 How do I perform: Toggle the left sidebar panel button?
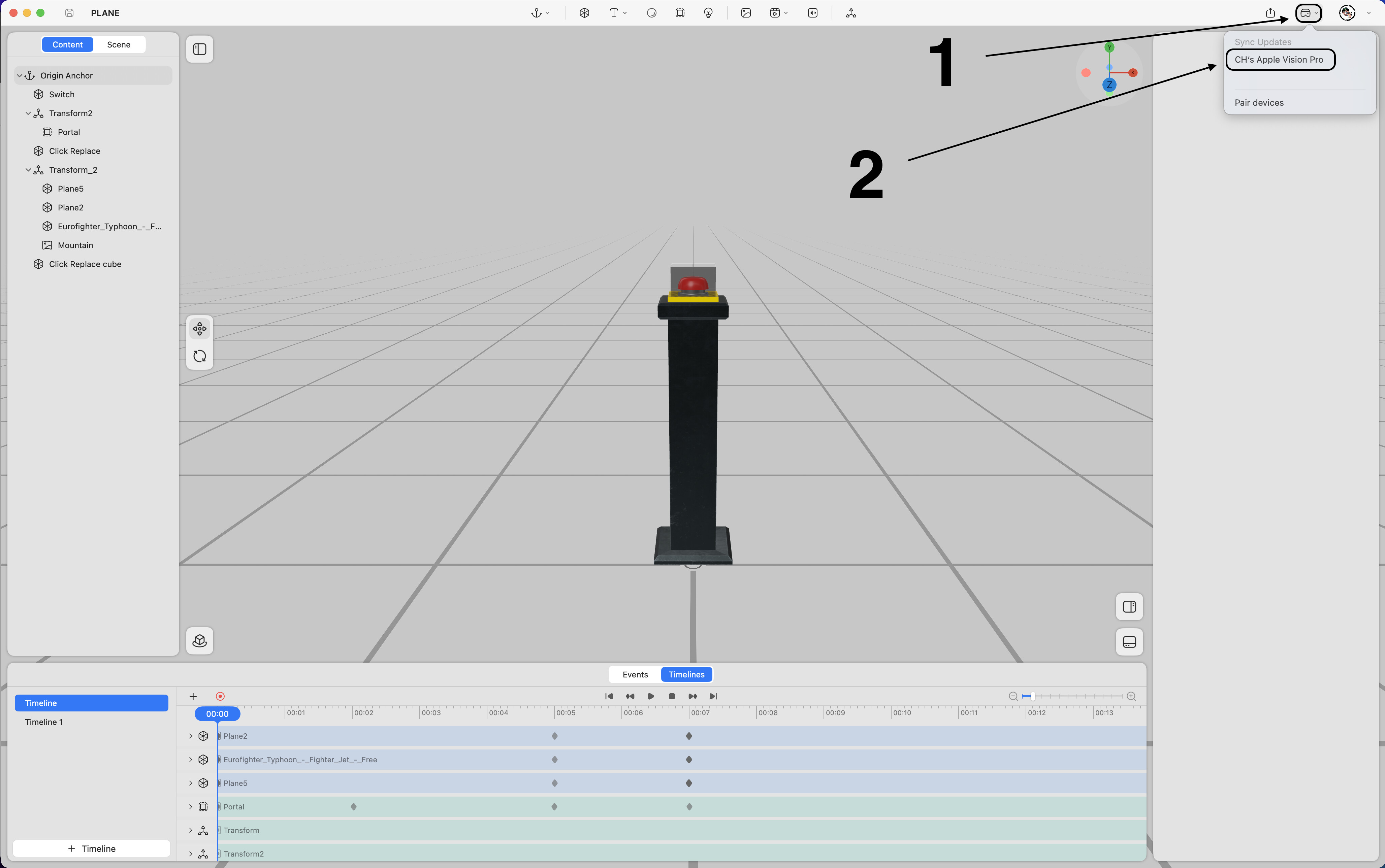coord(199,49)
